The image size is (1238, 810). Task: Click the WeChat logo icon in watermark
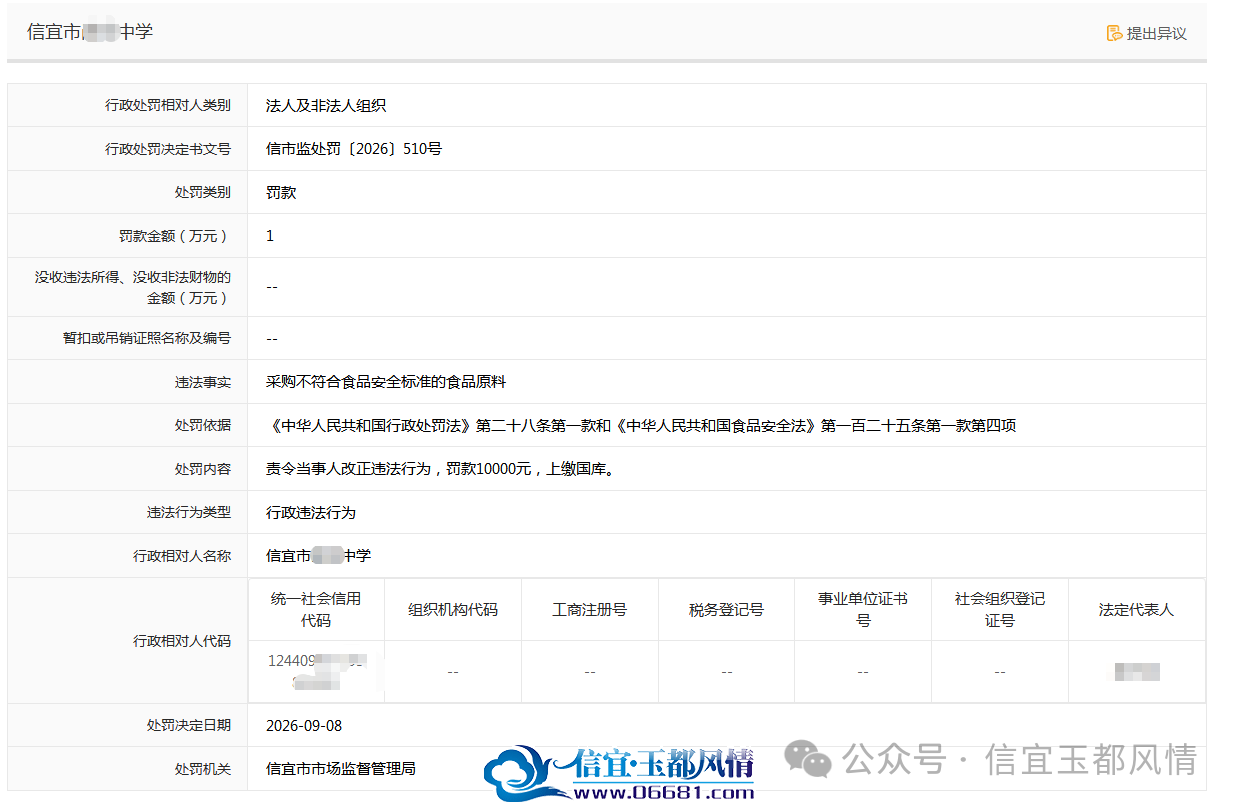click(807, 759)
